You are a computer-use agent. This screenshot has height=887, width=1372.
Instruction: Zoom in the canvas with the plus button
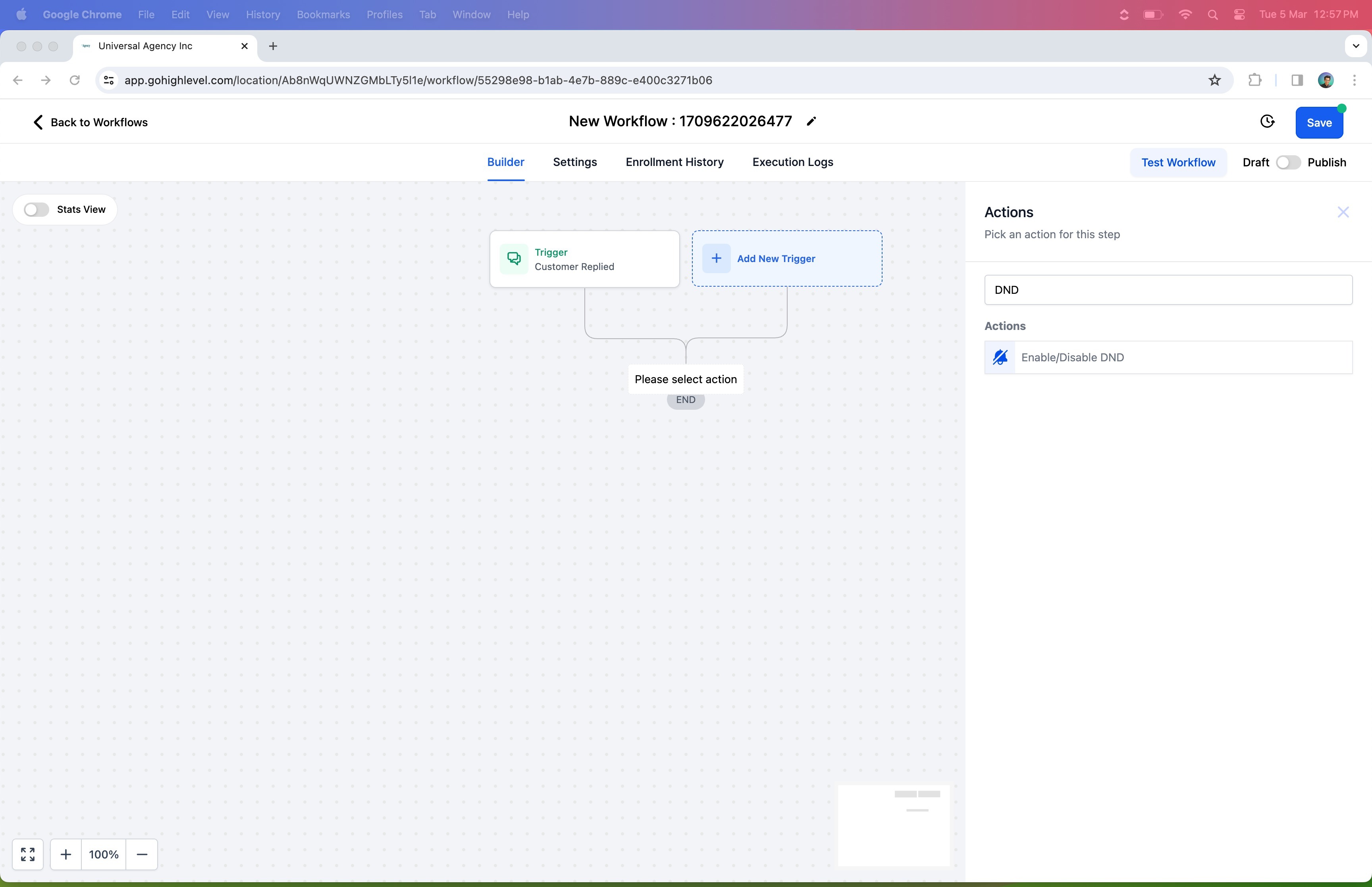(x=66, y=854)
